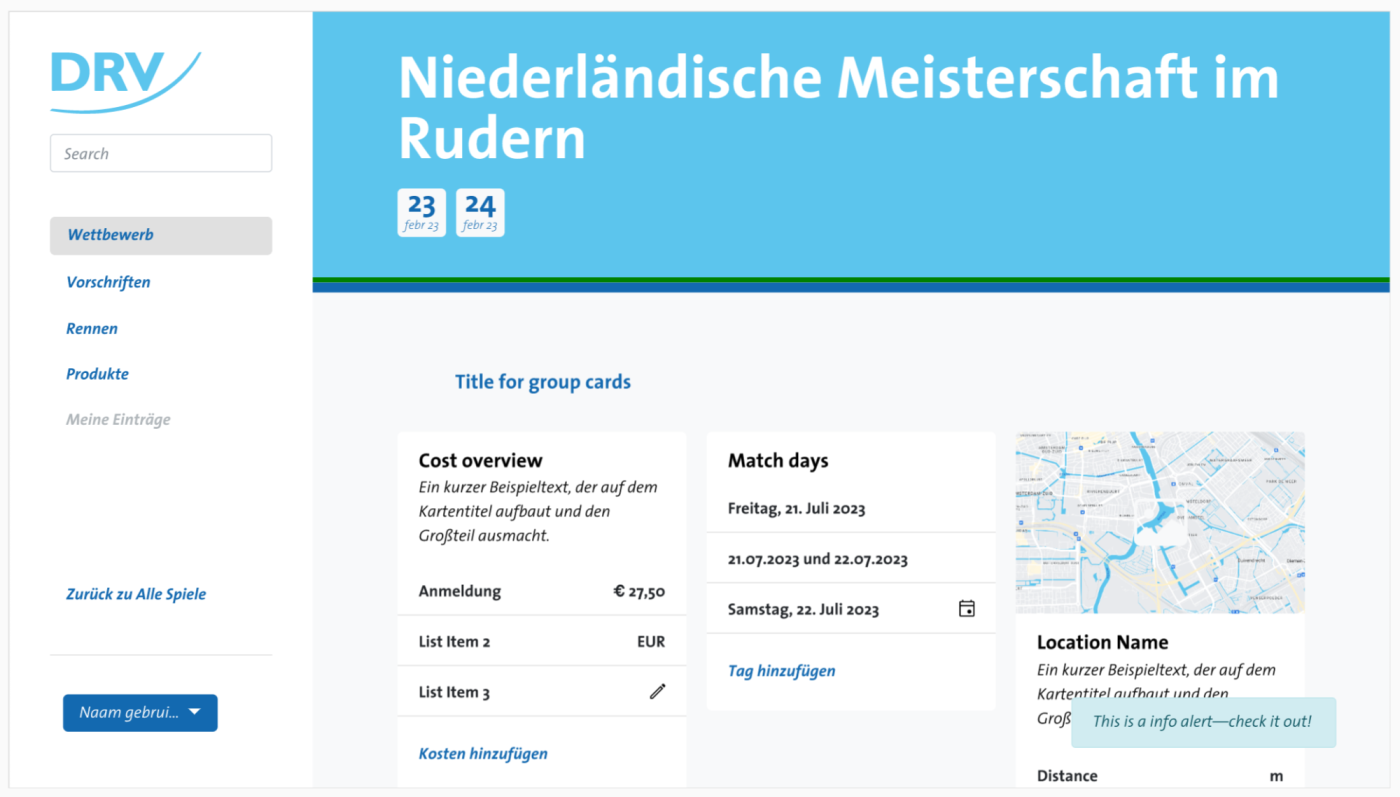1400x797 pixels.
Task: Go to Vorschriften in sidebar
Action: (108, 282)
